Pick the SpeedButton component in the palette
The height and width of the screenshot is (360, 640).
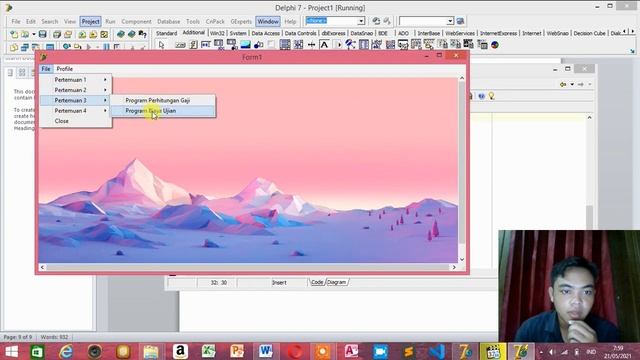click(193, 45)
